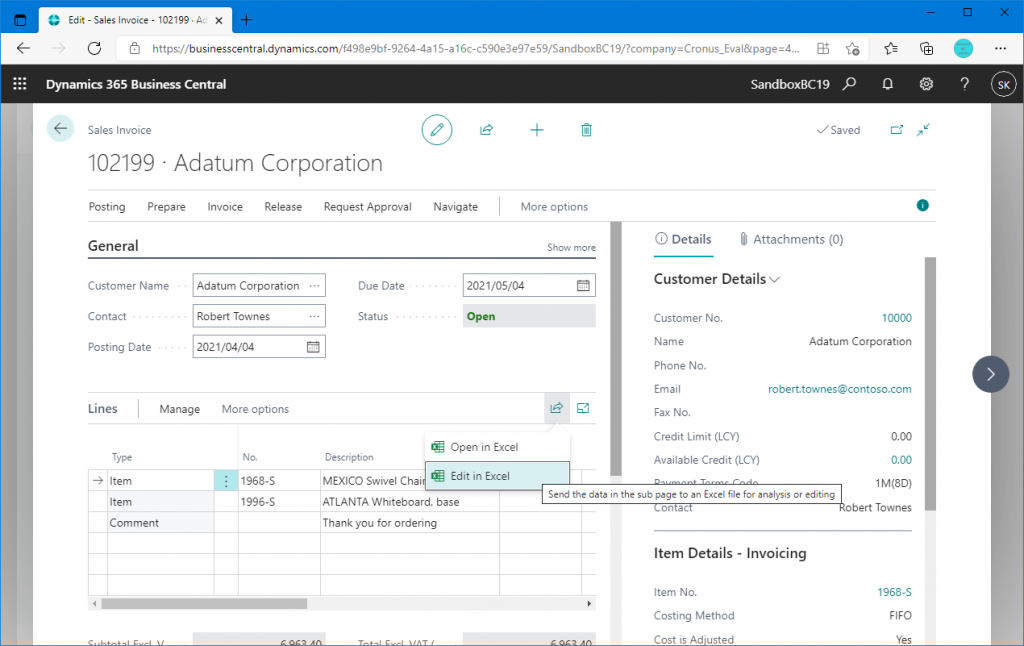Viewport: 1024px width, 646px height.
Task: Expand the Lines part to full view
Action: click(583, 408)
